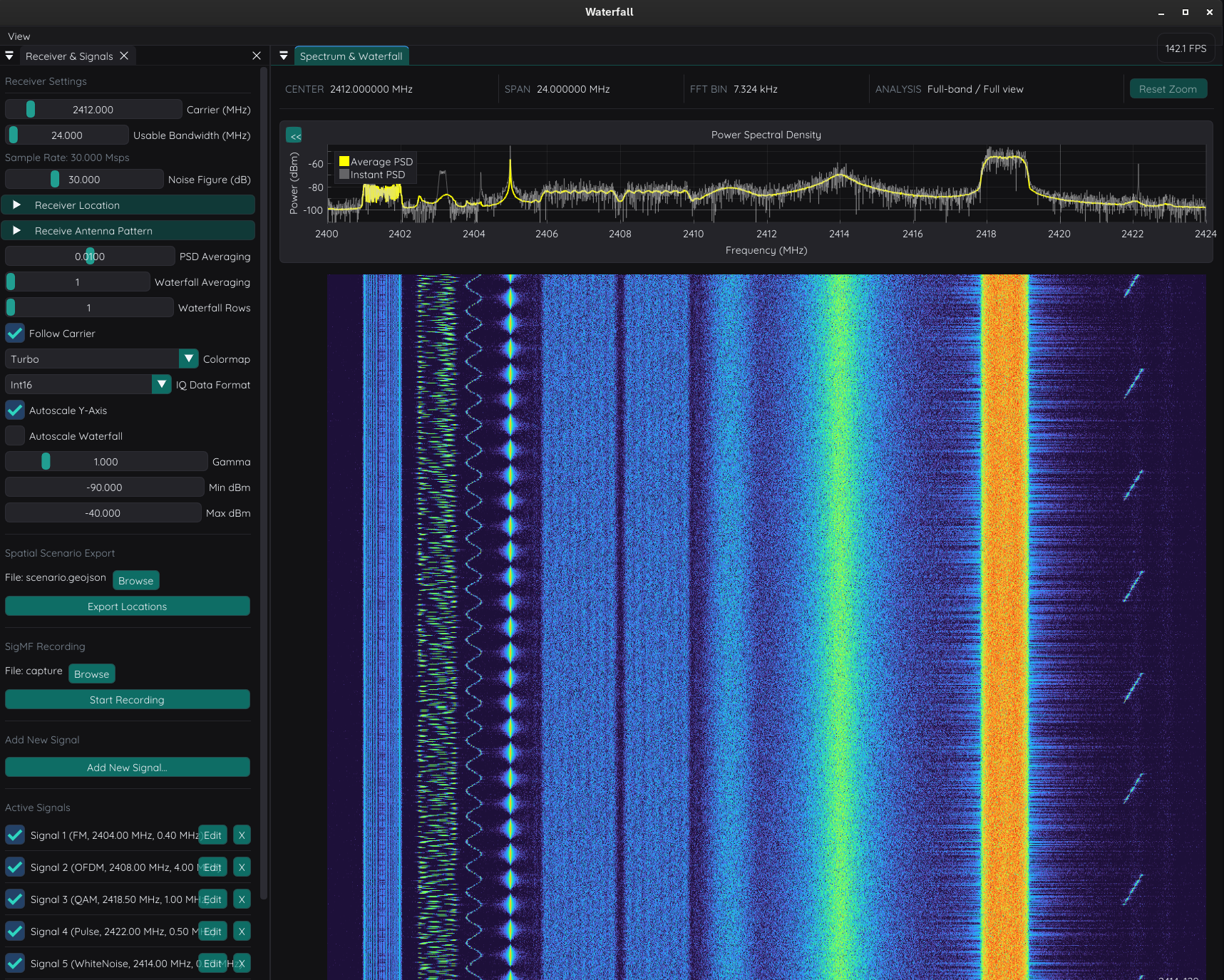The height and width of the screenshot is (980, 1224).
Task: Click the Power Spectral Density plot
Action: [766, 182]
